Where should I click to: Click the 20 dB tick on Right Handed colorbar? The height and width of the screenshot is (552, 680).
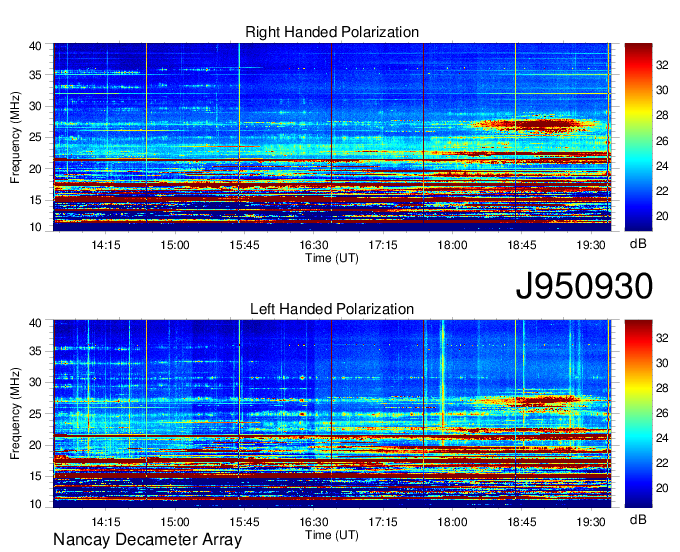click(x=662, y=216)
